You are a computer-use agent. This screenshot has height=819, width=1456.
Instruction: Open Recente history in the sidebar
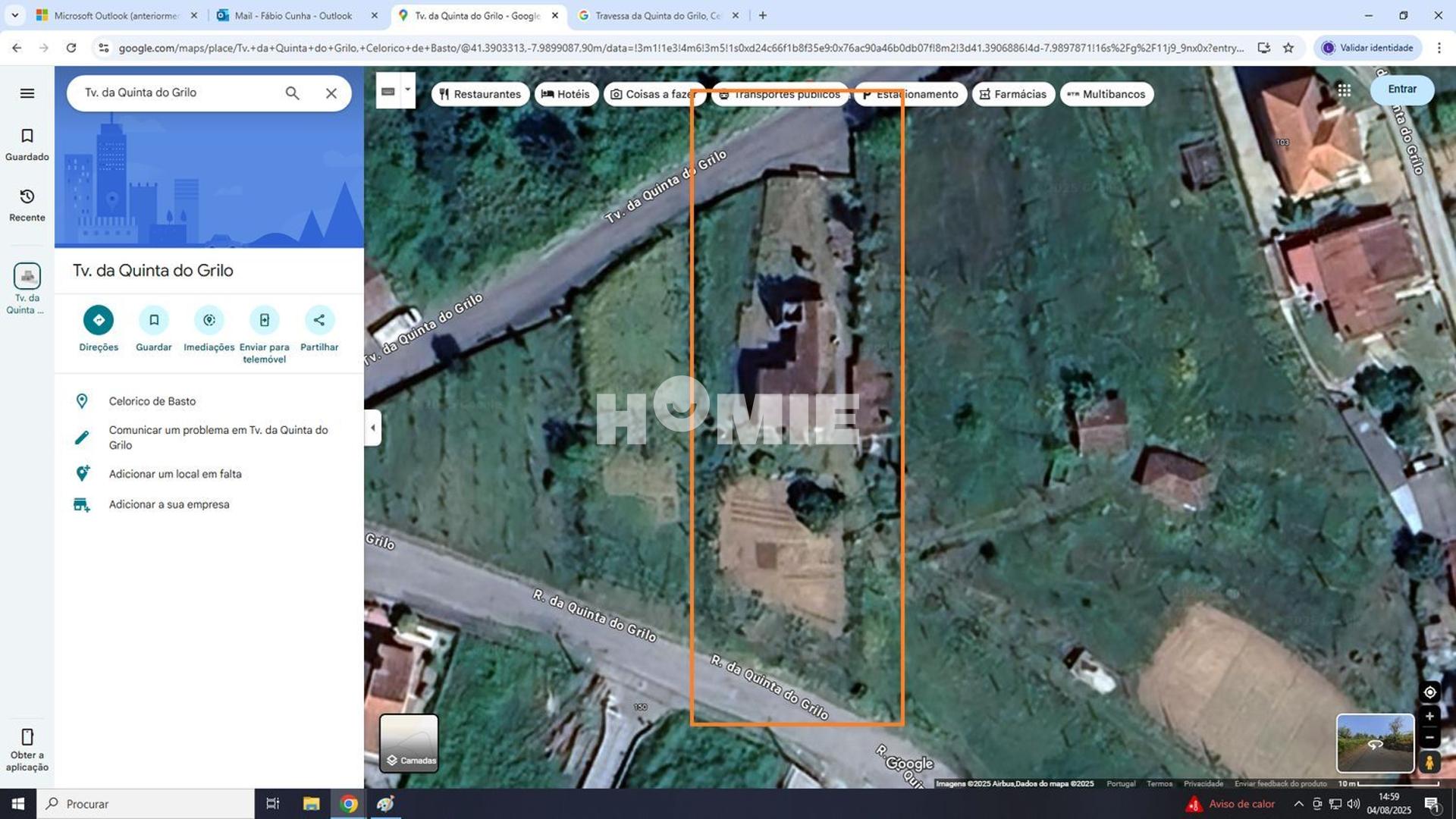pyautogui.click(x=27, y=205)
